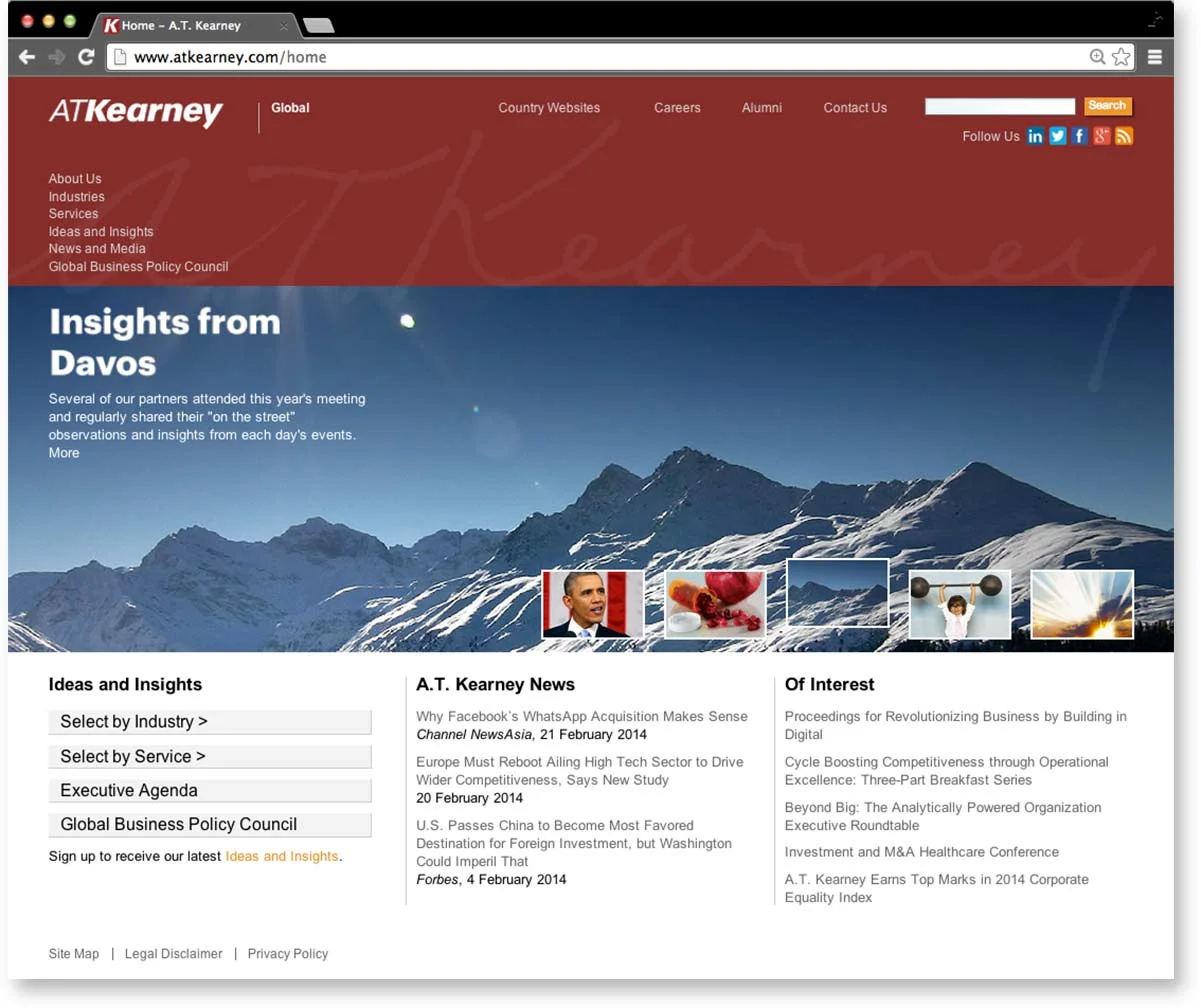
Task: Open the Executive Agenda button
Action: pos(210,791)
